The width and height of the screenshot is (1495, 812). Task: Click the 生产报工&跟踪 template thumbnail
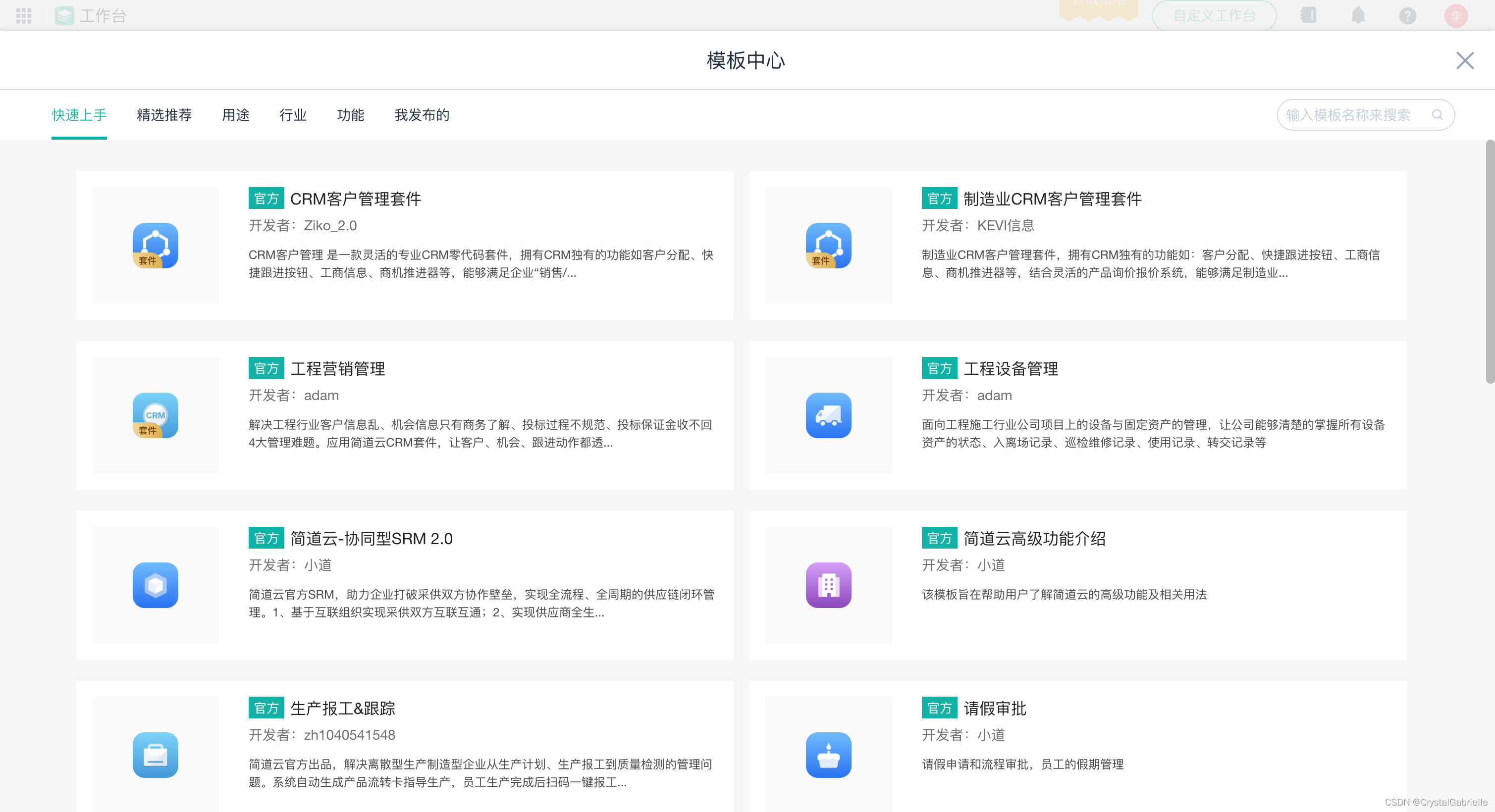tap(155, 755)
